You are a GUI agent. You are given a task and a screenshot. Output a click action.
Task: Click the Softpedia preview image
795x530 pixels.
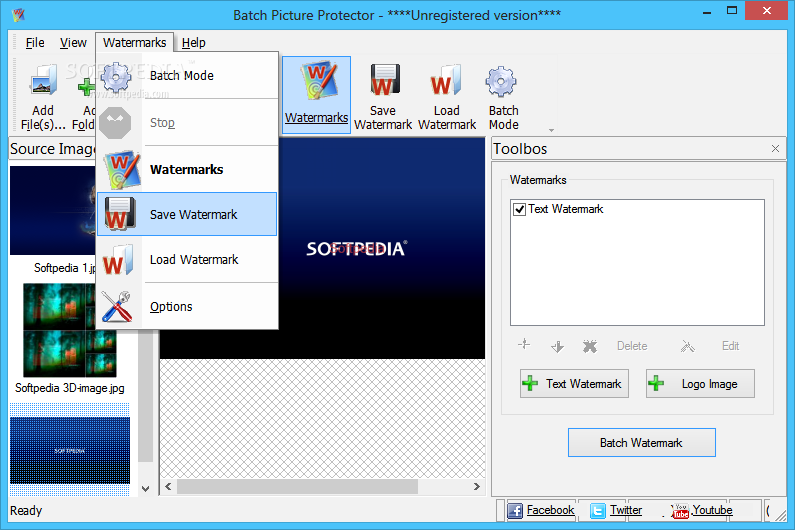381,248
